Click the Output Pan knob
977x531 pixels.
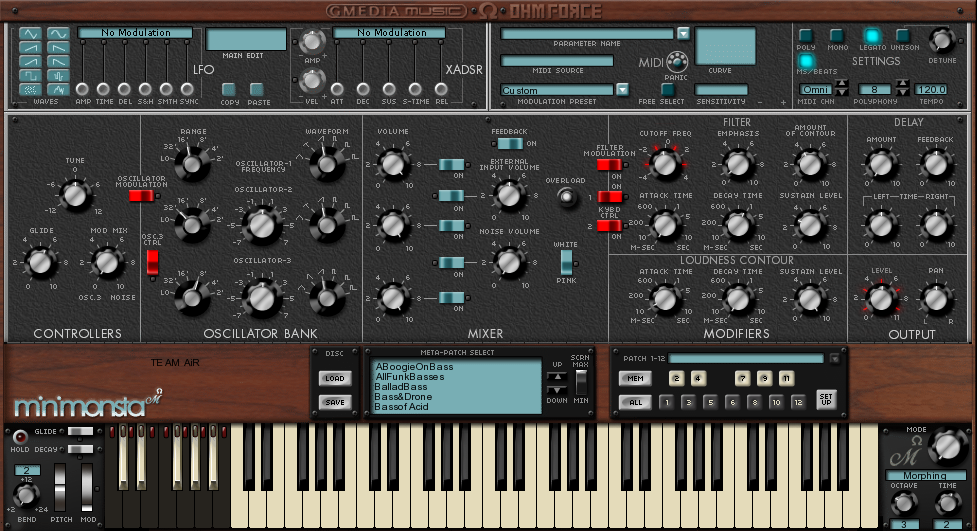pyautogui.click(x=936, y=299)
